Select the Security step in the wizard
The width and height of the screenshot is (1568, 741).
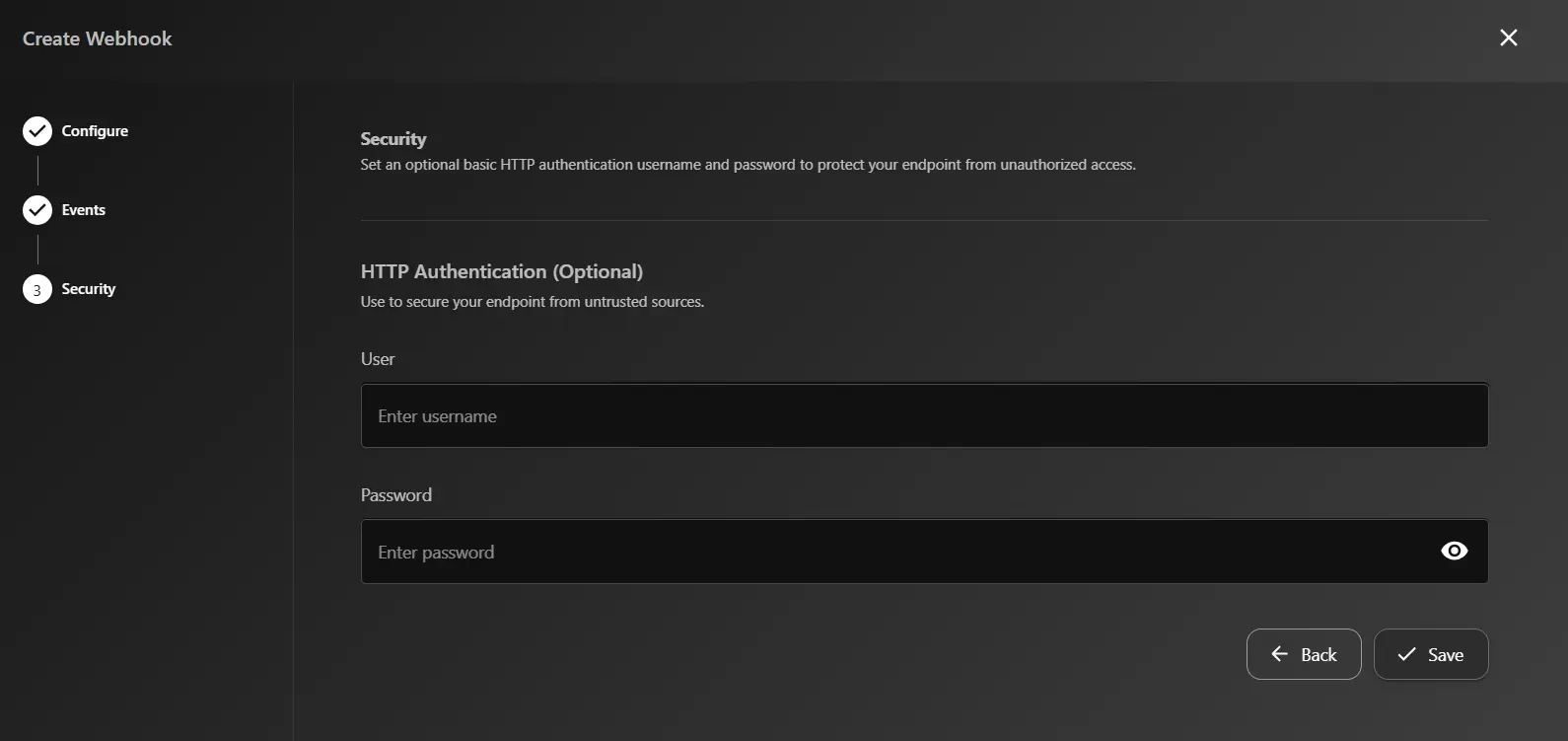(89, 288)
